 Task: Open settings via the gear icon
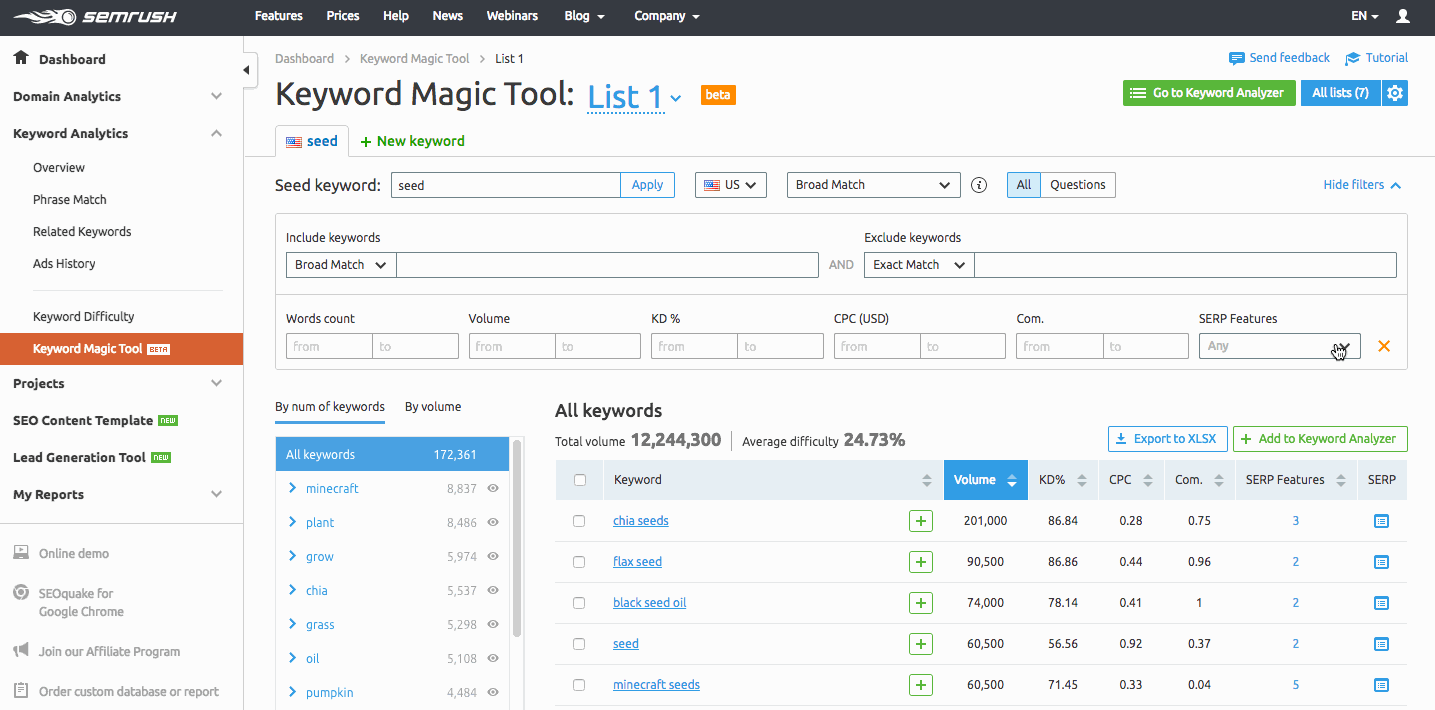1396,92
